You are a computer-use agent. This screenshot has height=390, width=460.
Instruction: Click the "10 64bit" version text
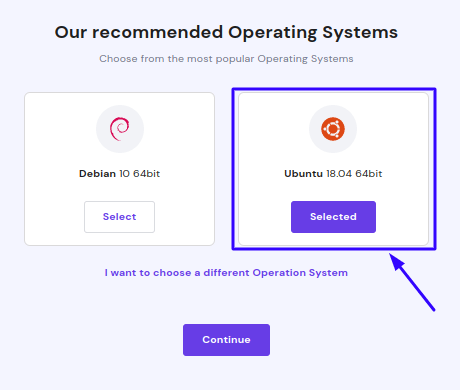(x=140, y=174)
